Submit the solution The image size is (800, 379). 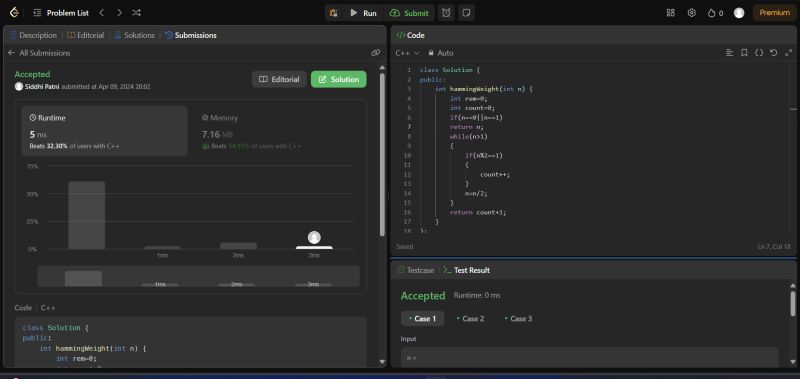click(409, 13)
